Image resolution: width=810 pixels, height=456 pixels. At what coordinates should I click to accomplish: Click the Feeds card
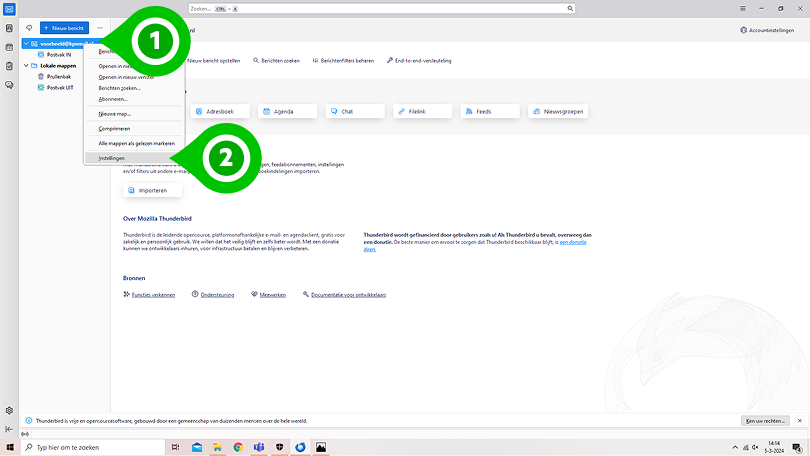click(x=490, y=112)
